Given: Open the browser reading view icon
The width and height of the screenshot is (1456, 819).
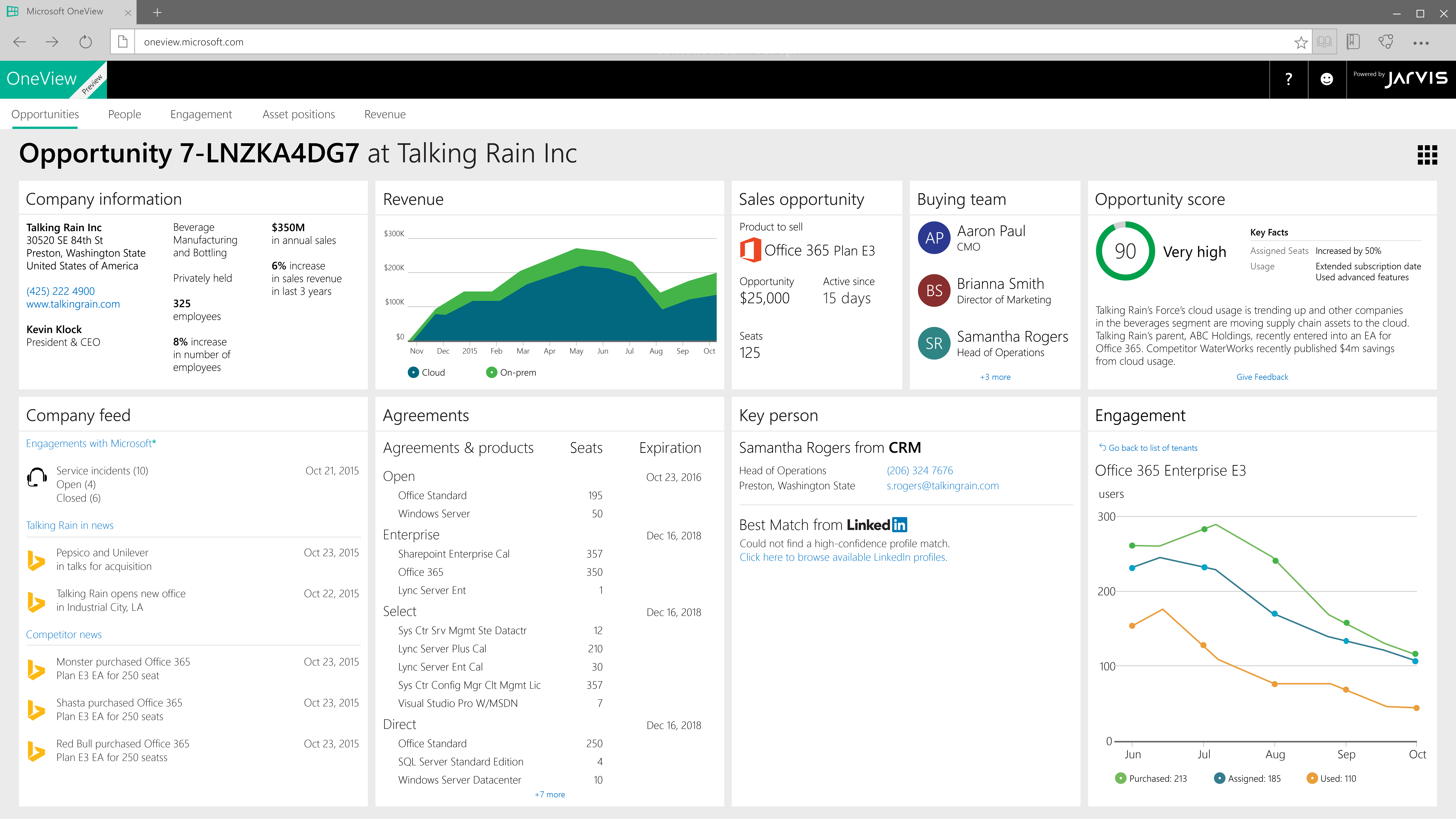Looking at the screenshot, I should point(1324,42).
